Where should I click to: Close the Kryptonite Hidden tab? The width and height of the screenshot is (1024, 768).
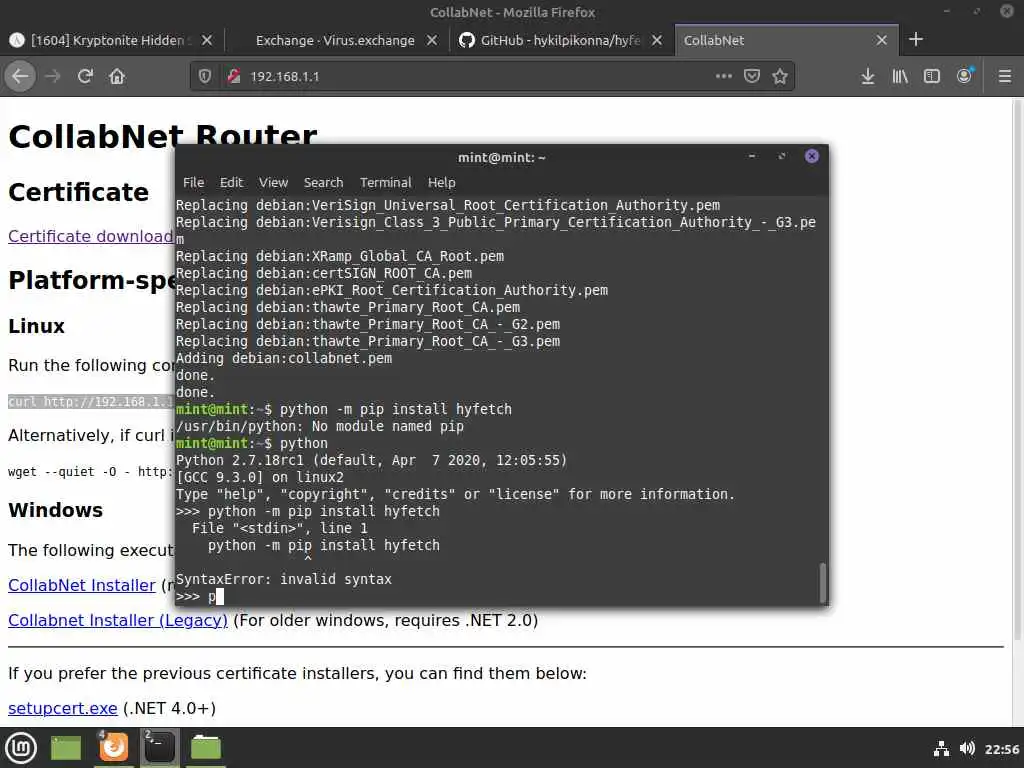[x=206, y=40]
